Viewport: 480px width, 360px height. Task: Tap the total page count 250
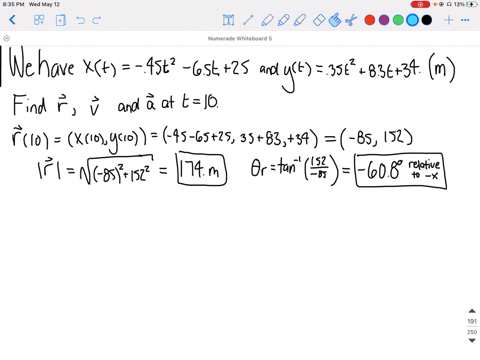(x=472, y=332)
